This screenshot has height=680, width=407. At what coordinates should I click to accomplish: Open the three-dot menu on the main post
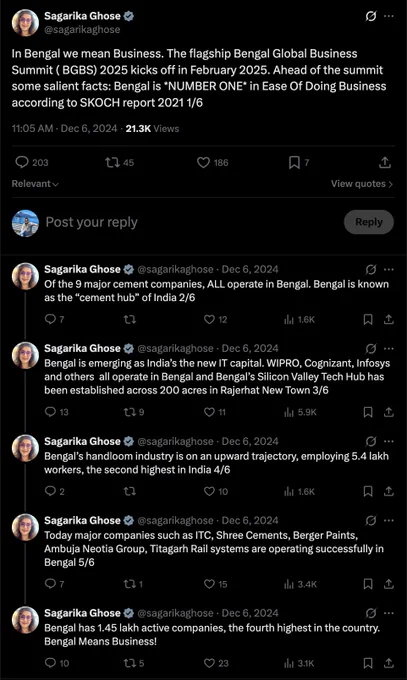[389, 16]
